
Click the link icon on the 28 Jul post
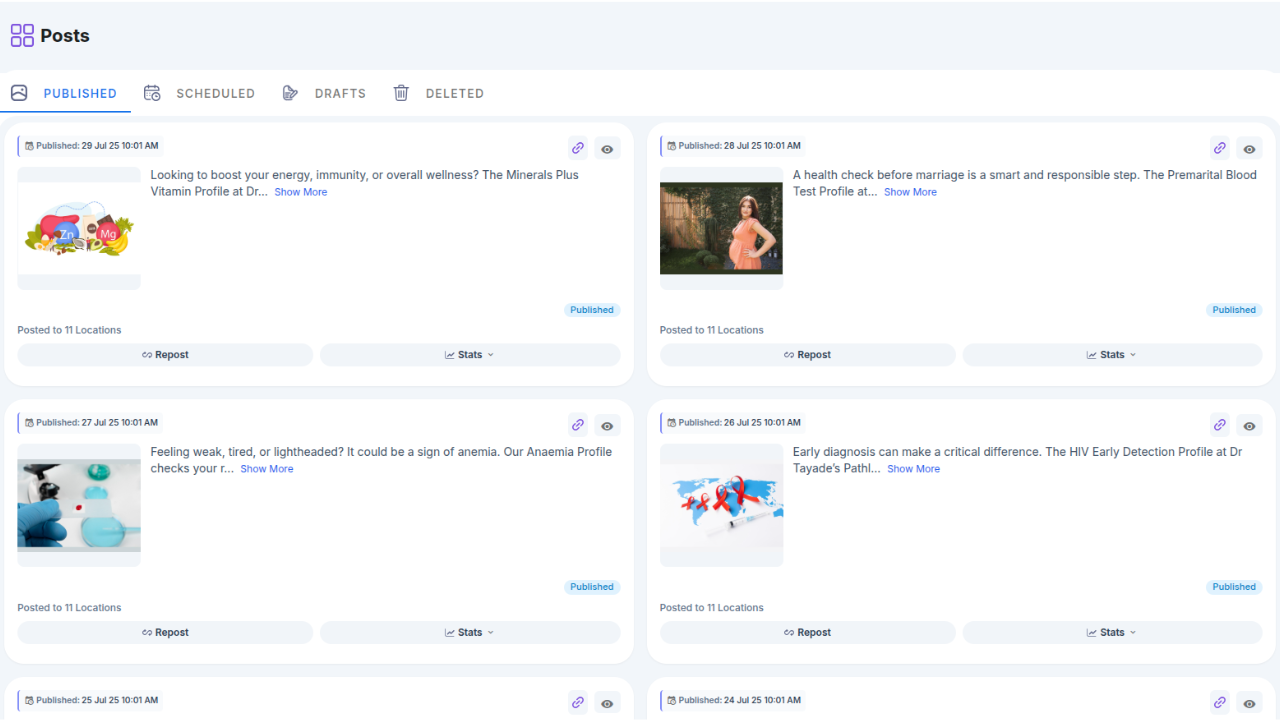(x=1219, y=148)
